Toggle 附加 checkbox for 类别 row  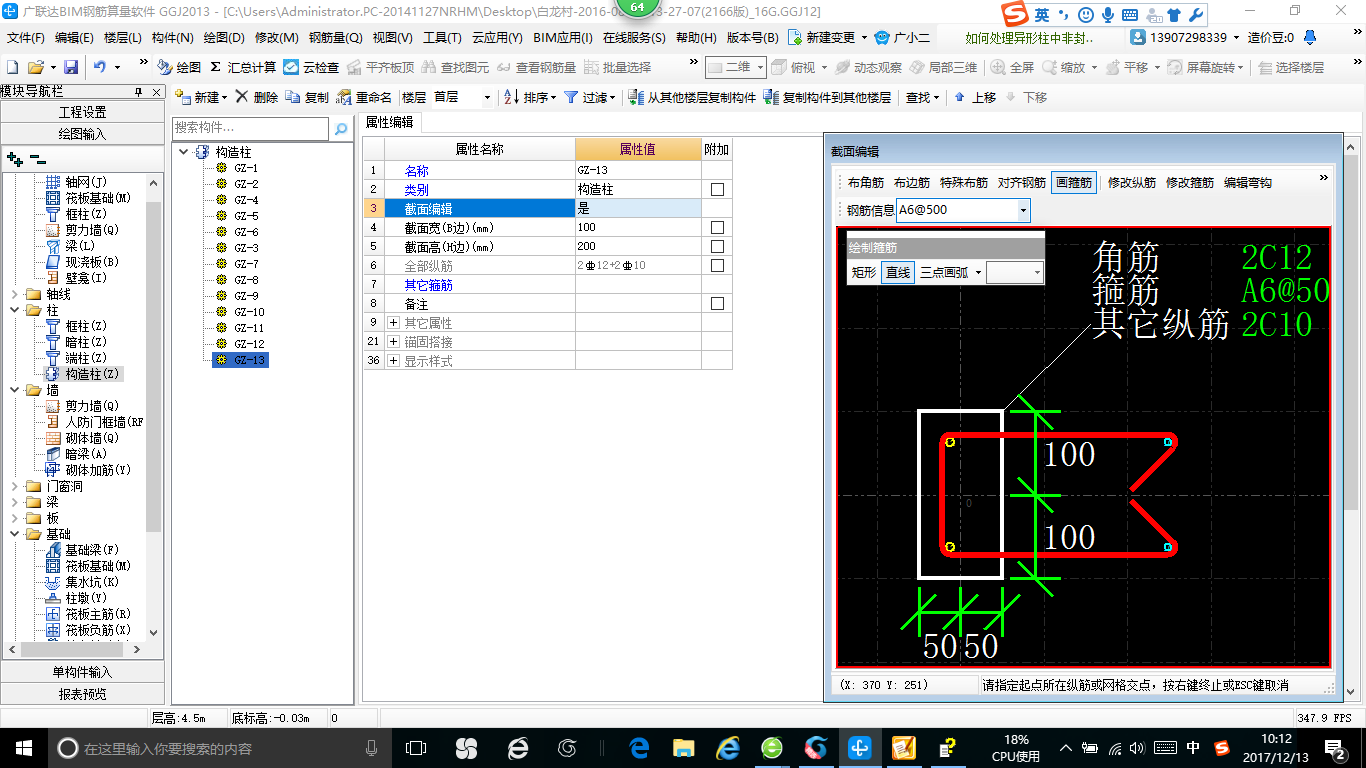pos(717,189)
